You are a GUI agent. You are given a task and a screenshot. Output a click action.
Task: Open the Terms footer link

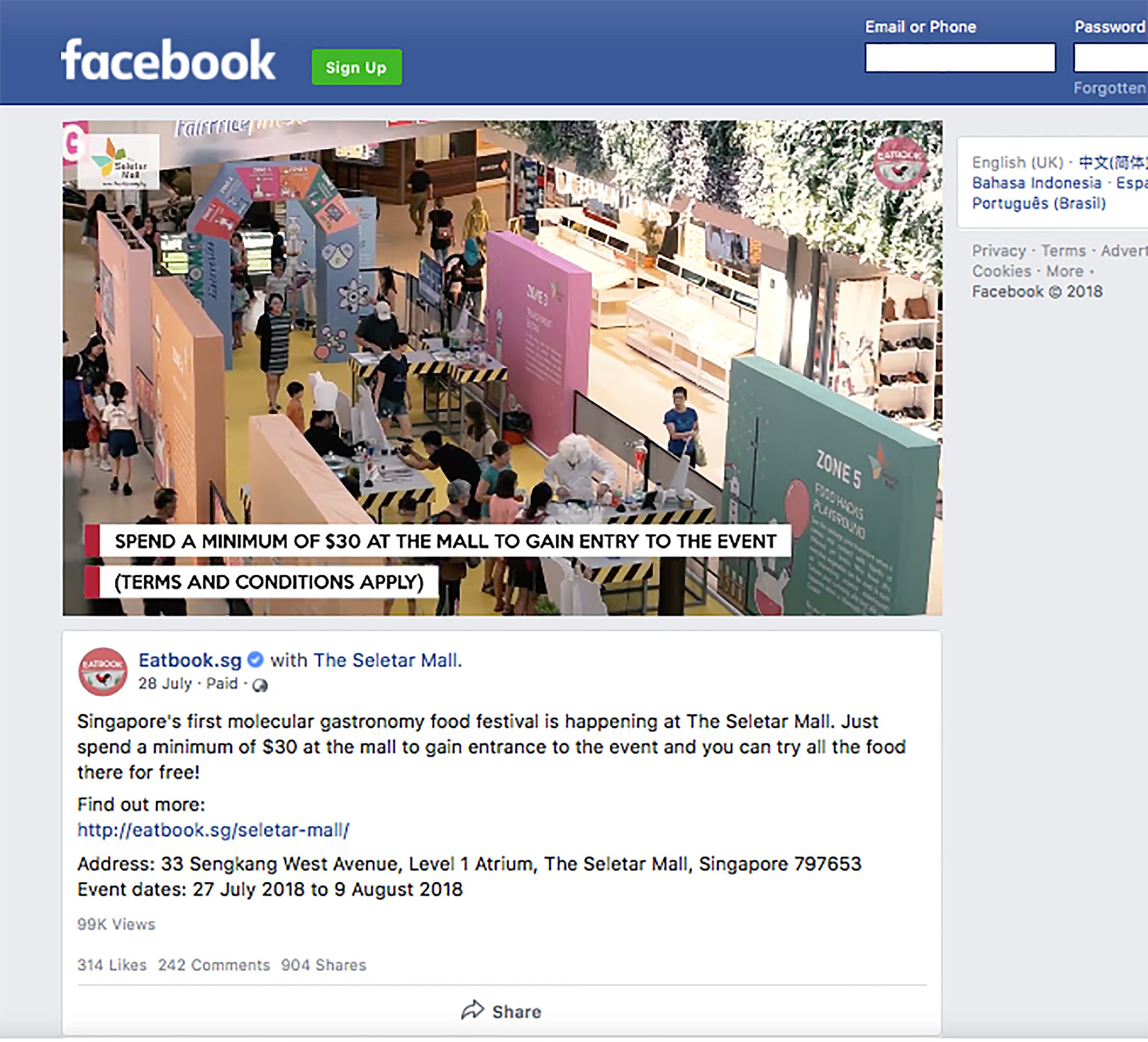pos(1063,251)
